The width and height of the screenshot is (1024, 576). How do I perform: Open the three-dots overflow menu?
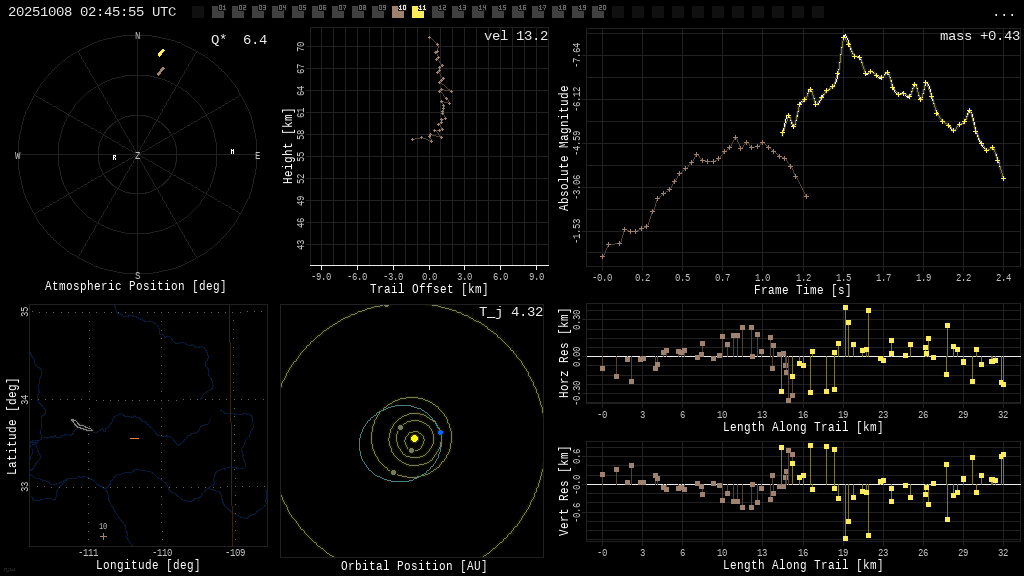tap(1003, 13)
